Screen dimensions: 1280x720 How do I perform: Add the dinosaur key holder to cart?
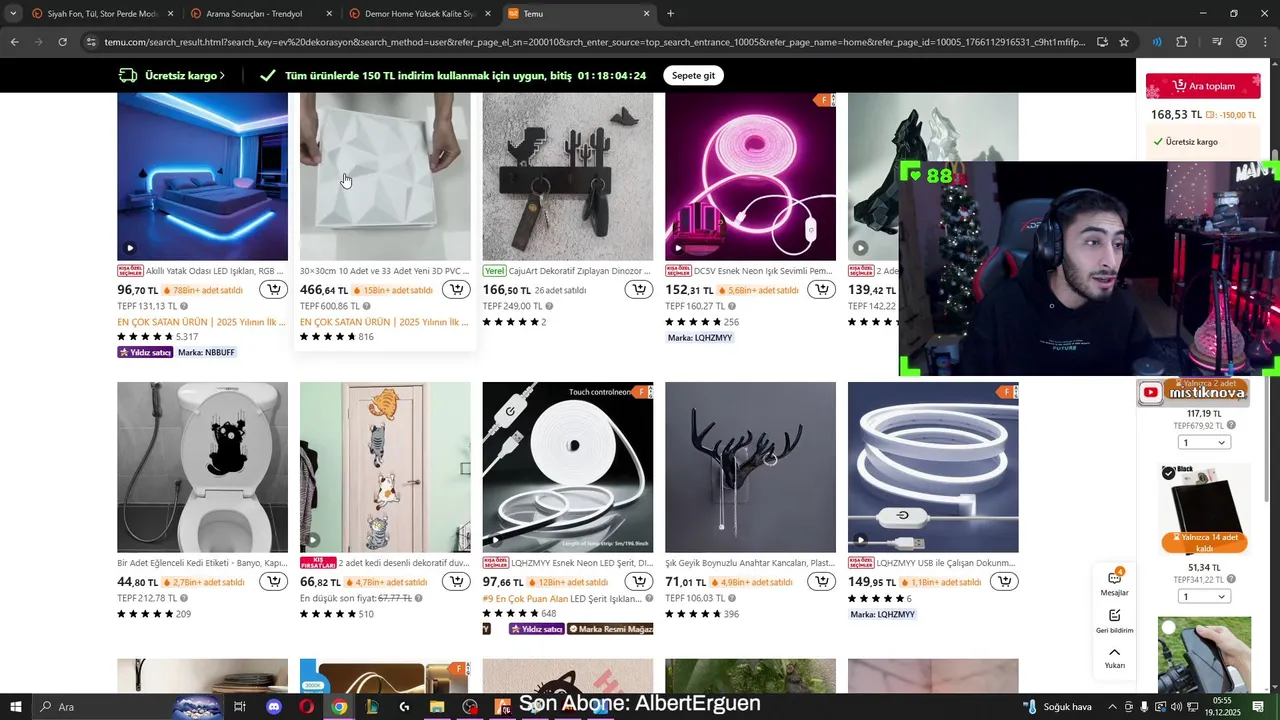pos(639,290)
